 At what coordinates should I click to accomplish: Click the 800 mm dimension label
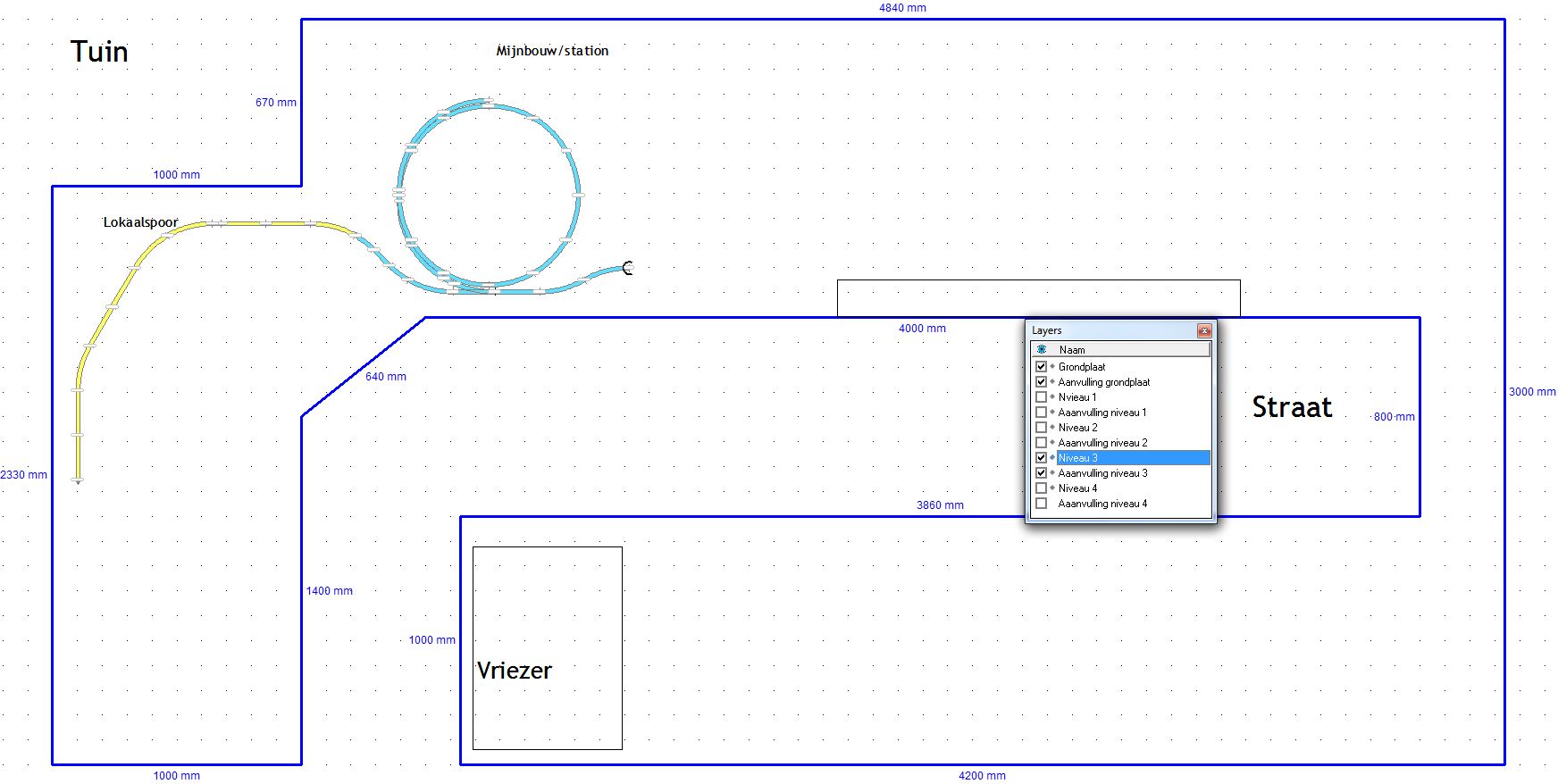tap(1394, 417)
